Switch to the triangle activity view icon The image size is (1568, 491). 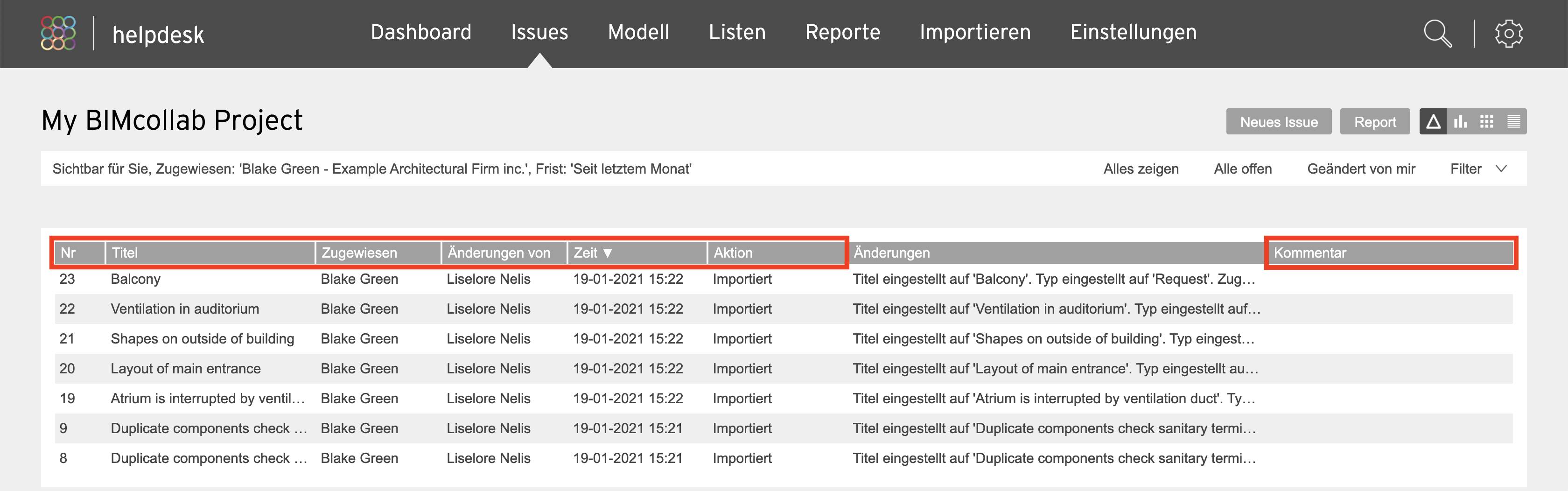tap(1433, 122)
